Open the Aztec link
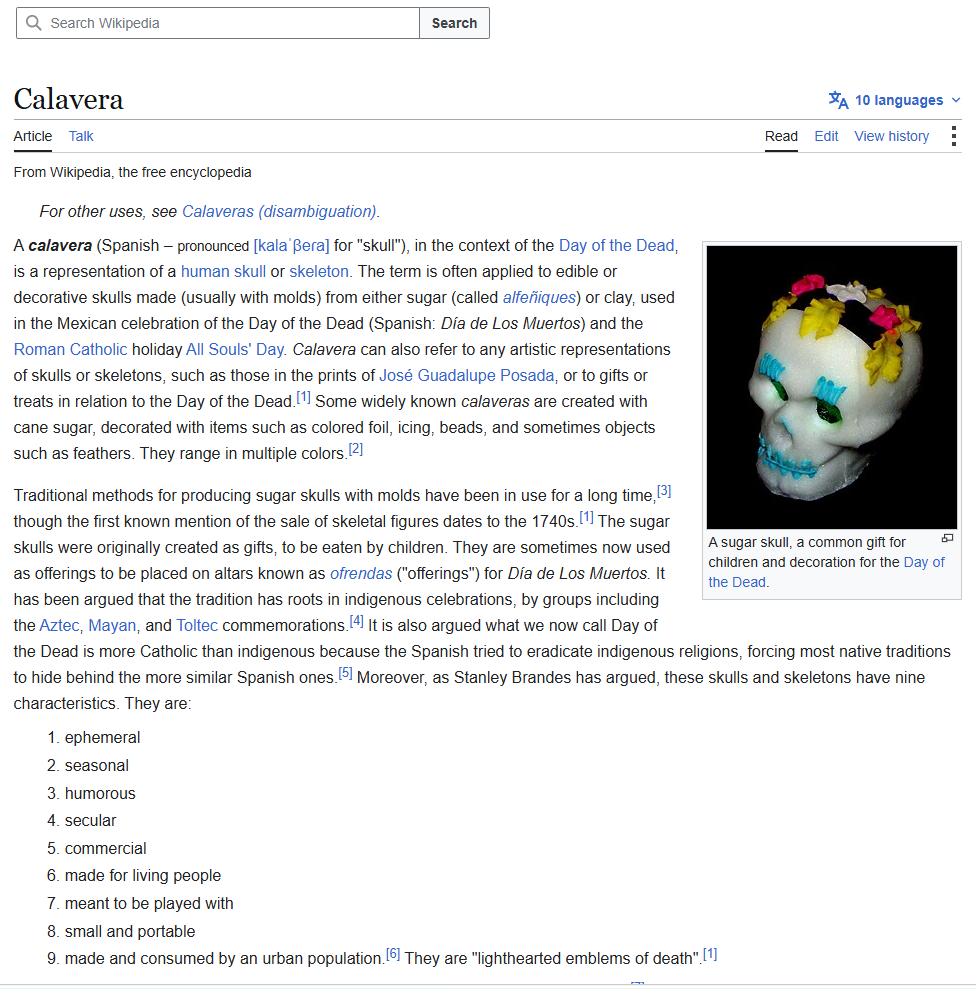Viewport: 976px width, 989px height. [59, 625]
